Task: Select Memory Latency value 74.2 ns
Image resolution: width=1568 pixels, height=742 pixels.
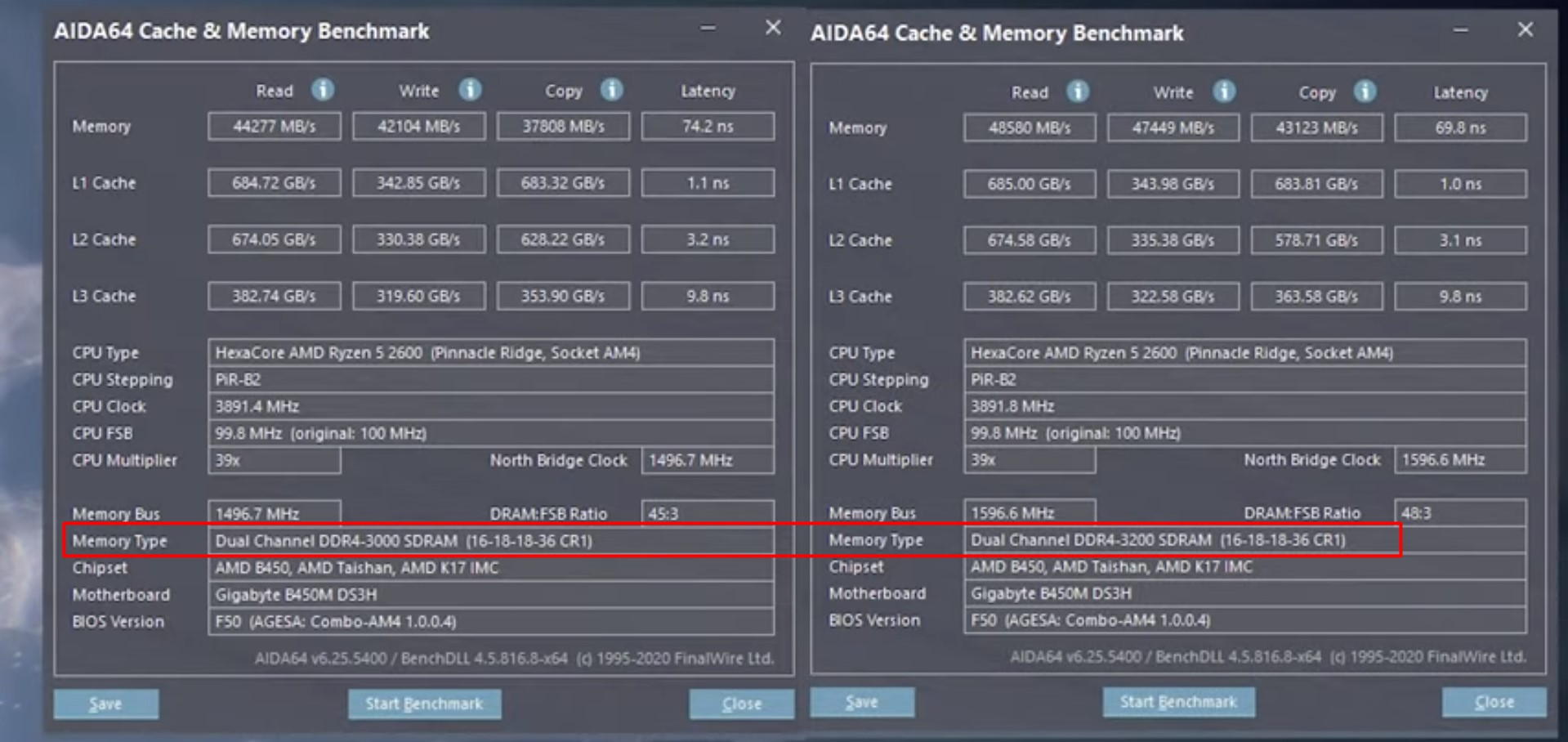Action: pos(708,127)
